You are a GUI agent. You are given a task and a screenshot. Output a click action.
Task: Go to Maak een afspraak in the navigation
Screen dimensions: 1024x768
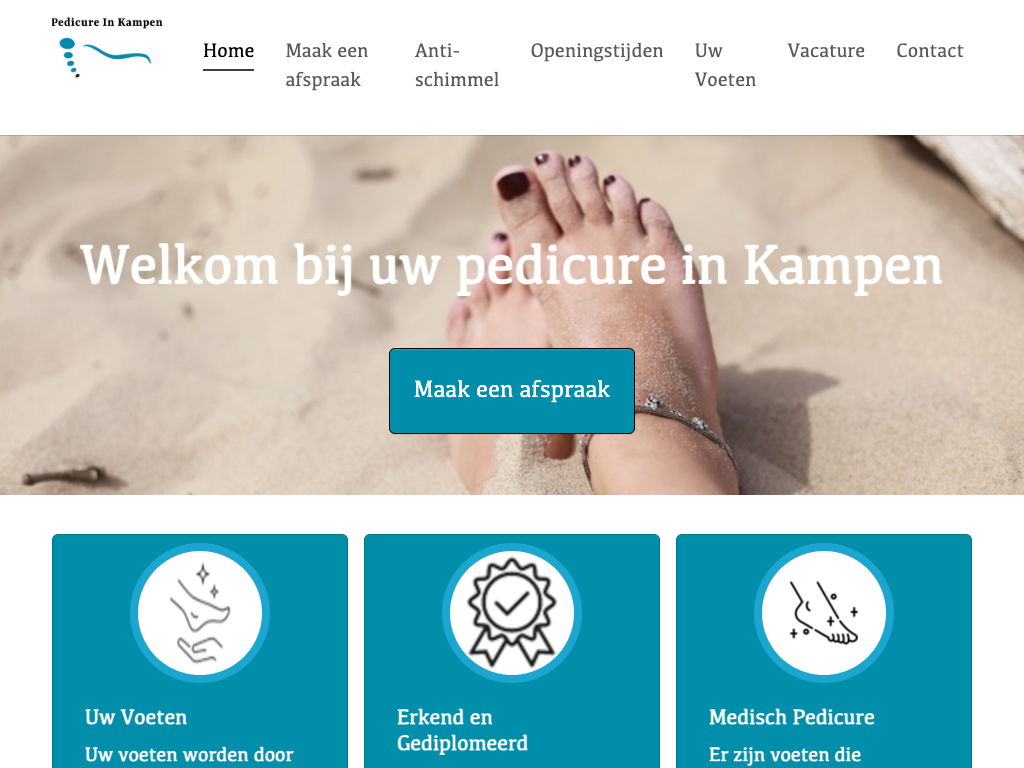pos(327,65)
